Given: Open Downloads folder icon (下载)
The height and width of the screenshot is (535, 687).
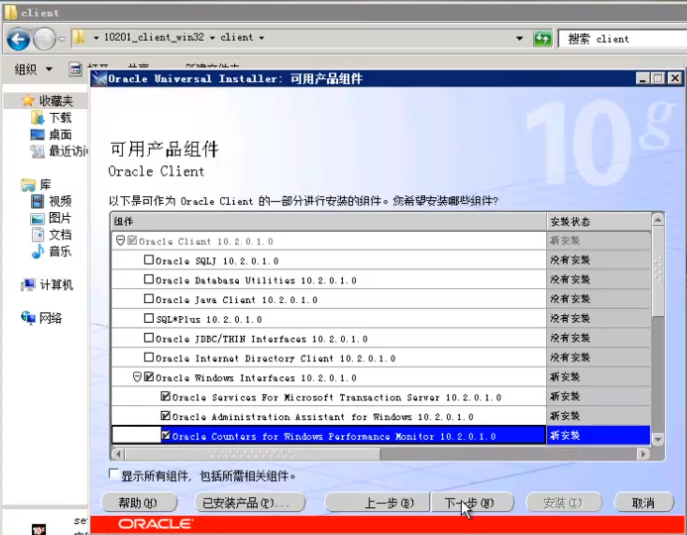Looking at the screenshot, I should (x=38, y=118).
